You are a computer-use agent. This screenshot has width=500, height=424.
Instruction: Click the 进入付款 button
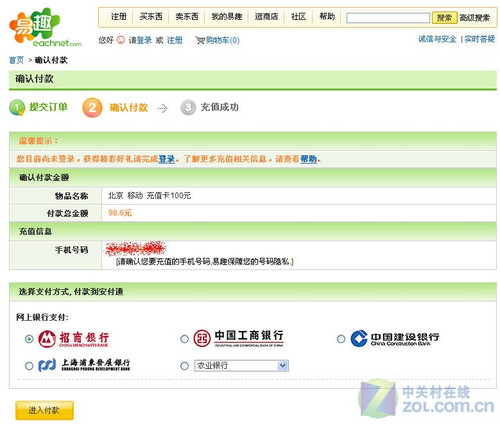pos(44,410)
